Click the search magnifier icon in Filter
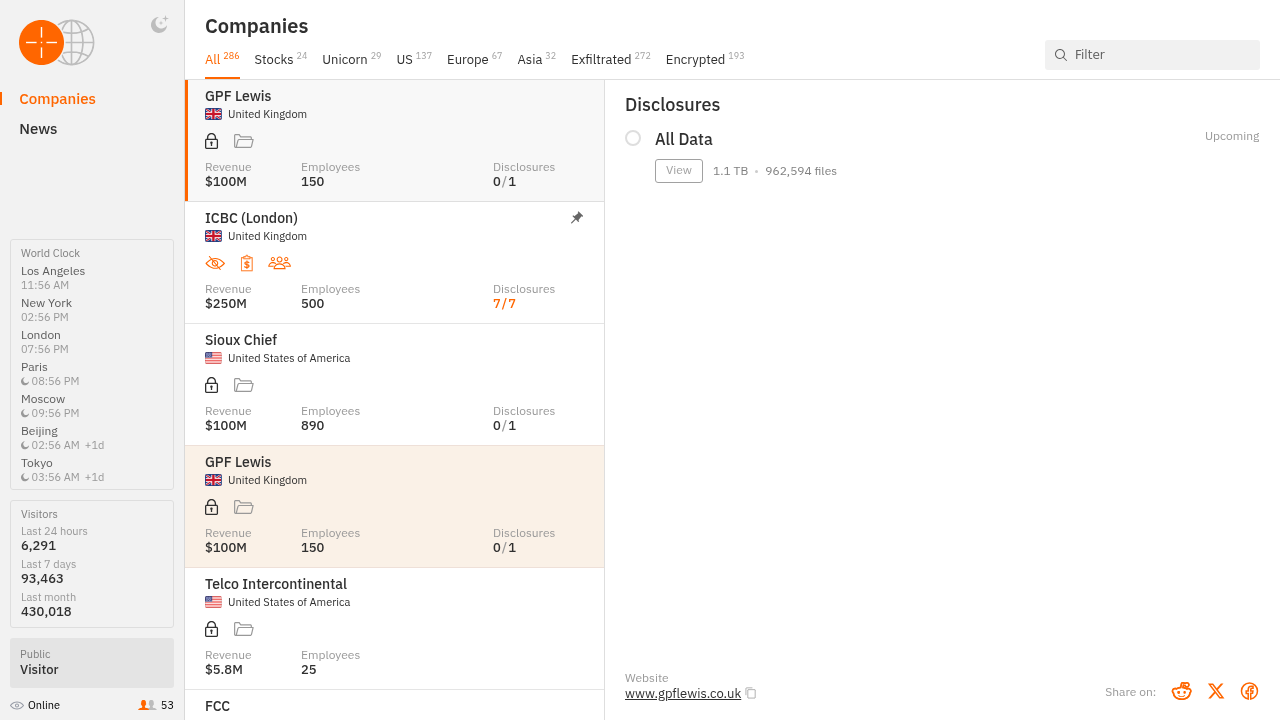Screen dimensions: 1280x720 point(1061,55)
